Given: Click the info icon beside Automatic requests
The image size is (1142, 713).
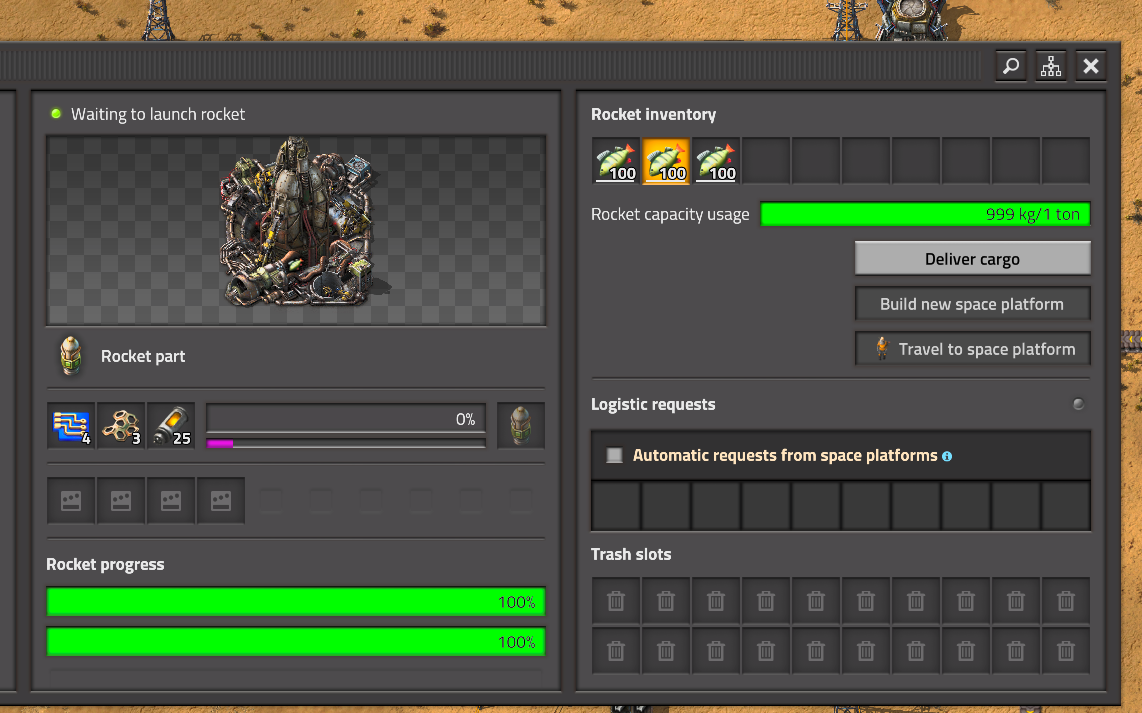Looking at the screenshot, I should [947, 457].
